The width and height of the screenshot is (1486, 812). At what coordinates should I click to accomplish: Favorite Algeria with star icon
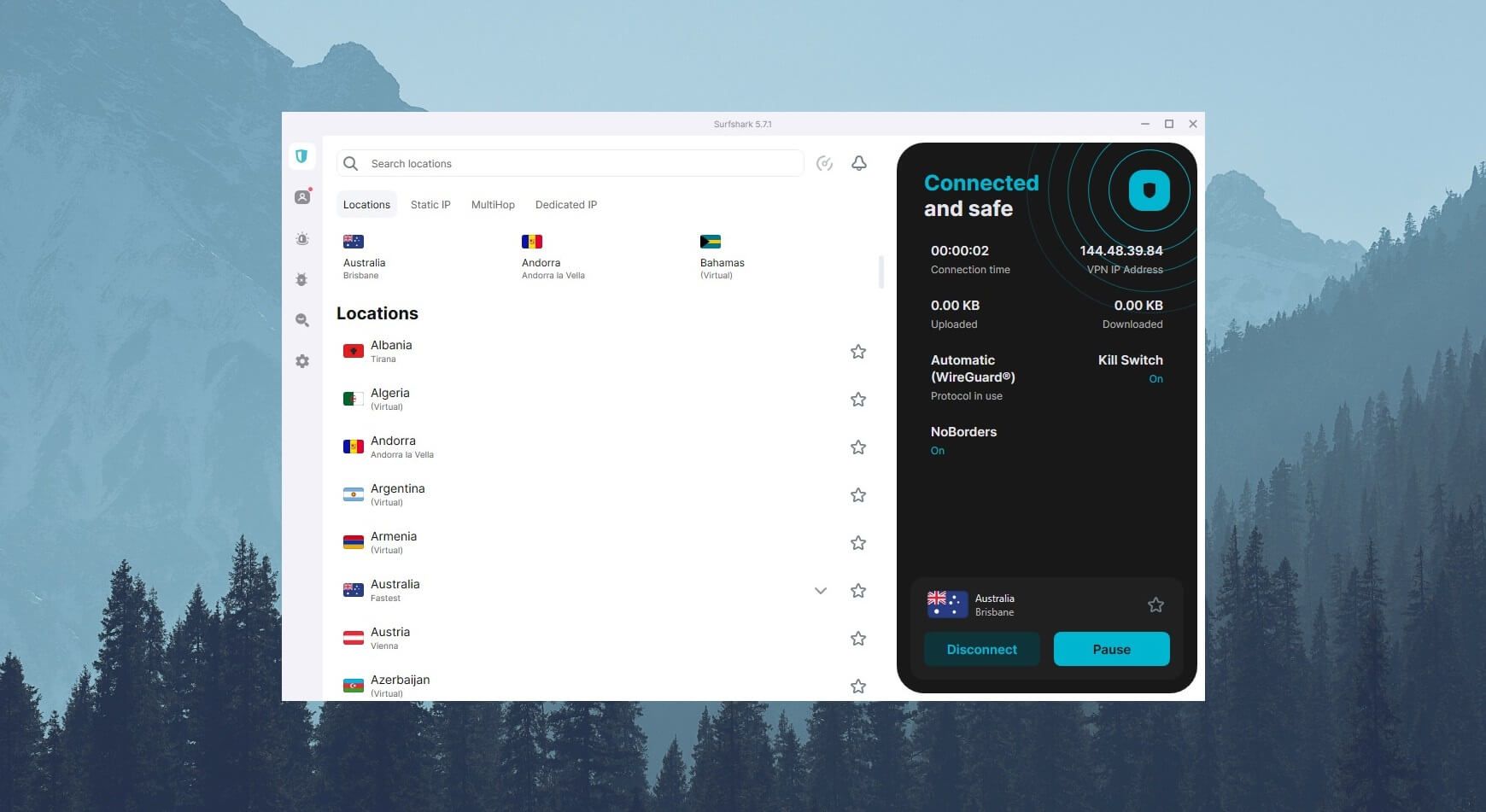point(858,400)
